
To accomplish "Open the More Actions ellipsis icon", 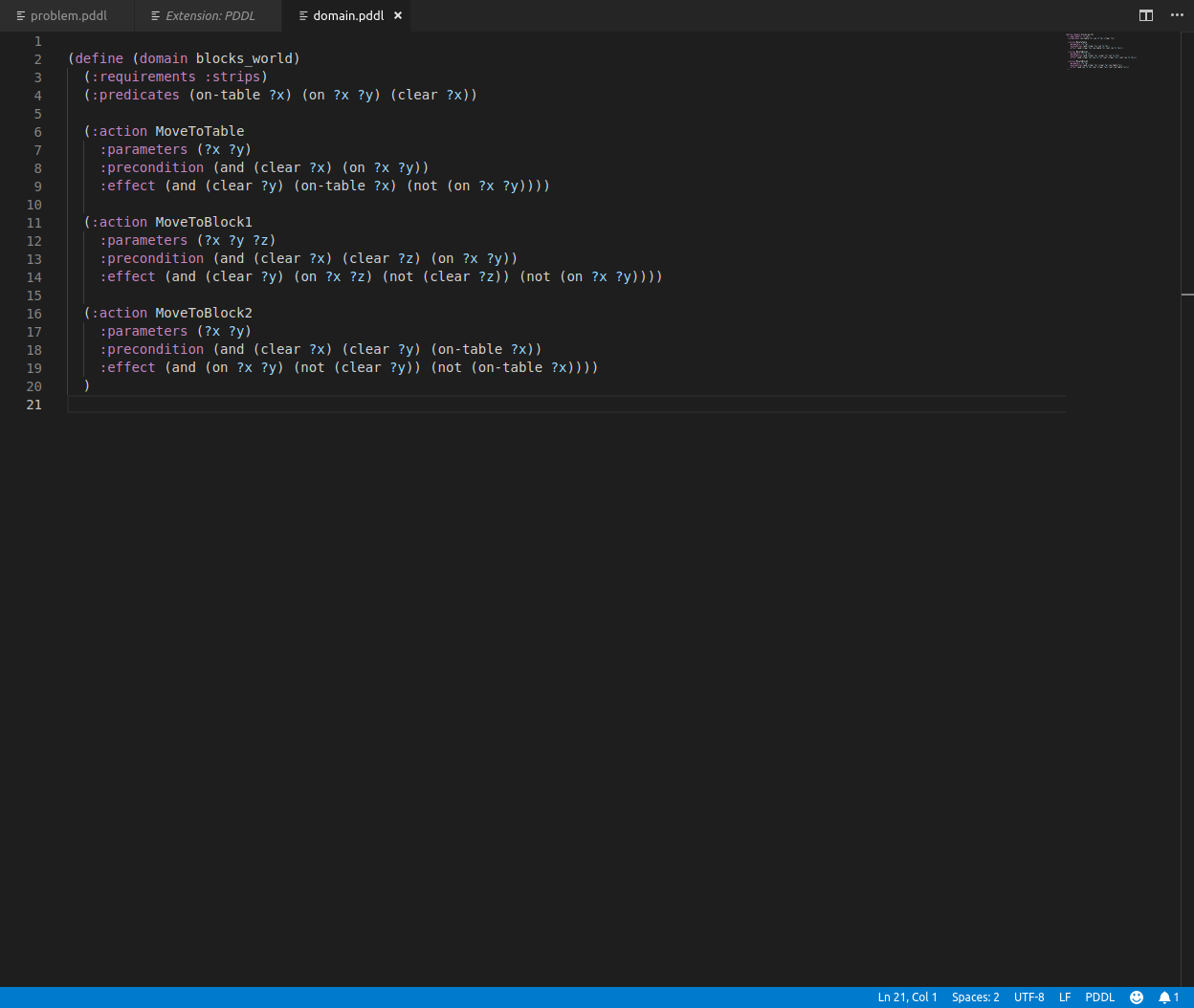I will point(1176,15).
